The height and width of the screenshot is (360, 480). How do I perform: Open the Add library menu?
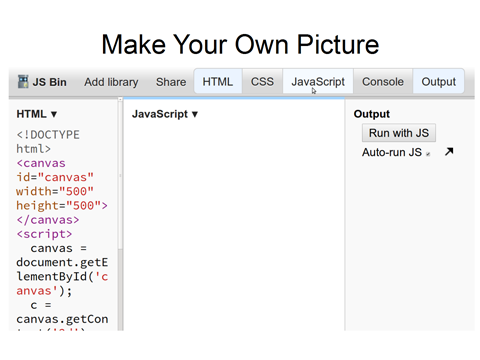coord(111,82)
